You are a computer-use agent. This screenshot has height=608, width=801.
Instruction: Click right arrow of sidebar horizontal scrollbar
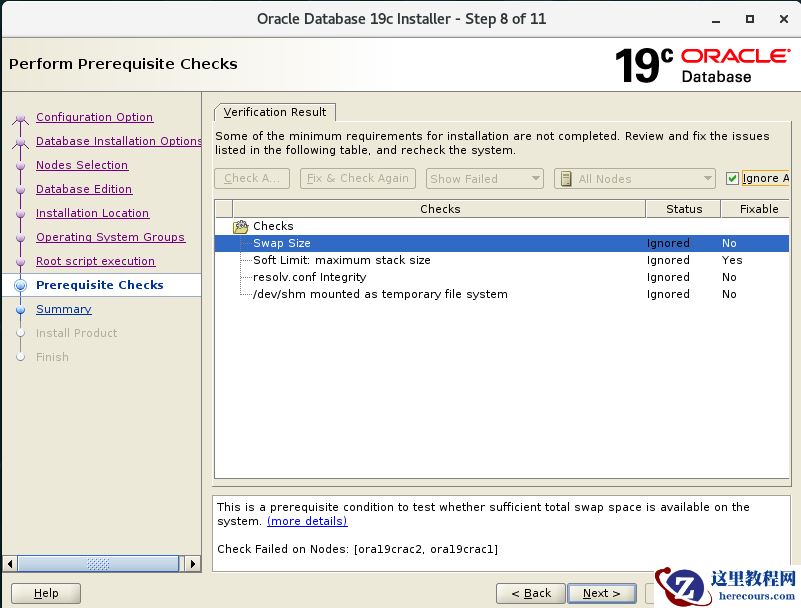(x=193, y=564)
